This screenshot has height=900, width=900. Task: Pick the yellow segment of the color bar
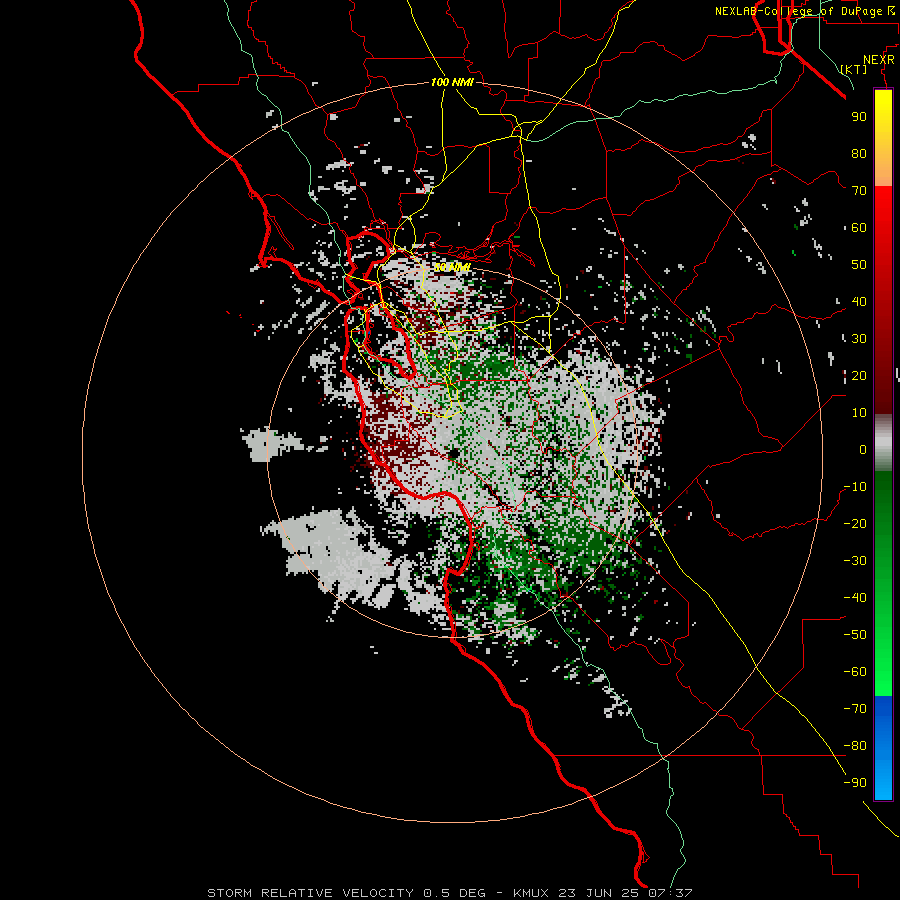coord(883,138)
